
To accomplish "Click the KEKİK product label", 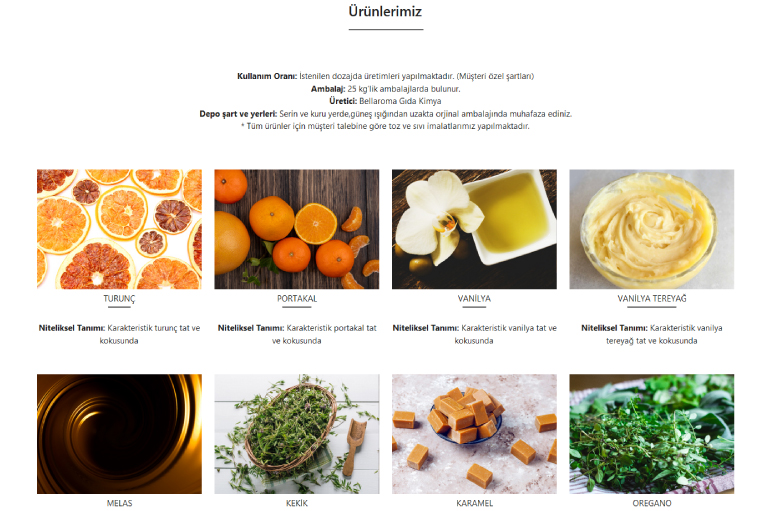I will pyautogui.click(x=297, y=503).
